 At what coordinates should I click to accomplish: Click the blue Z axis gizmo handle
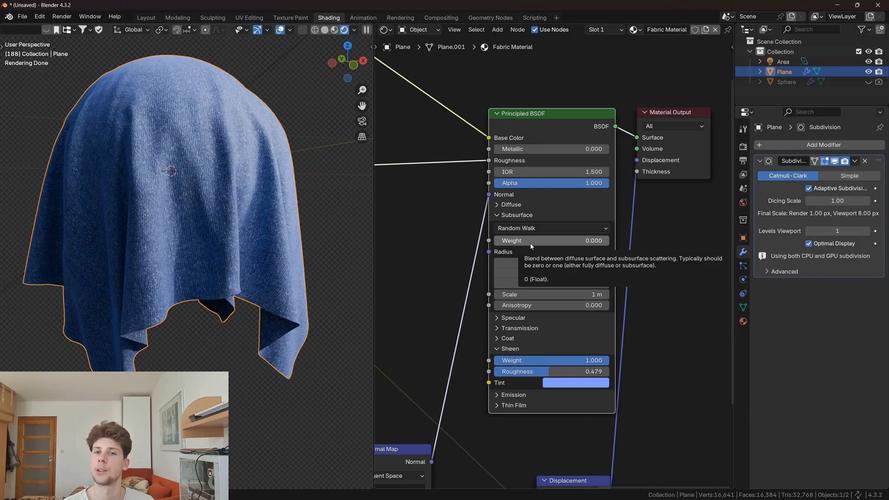click(x=348, y=45)
